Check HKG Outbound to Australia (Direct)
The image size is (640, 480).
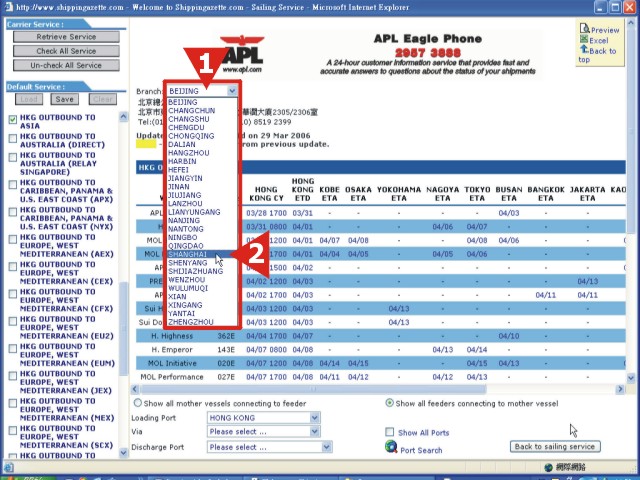(x=13, y=138)
